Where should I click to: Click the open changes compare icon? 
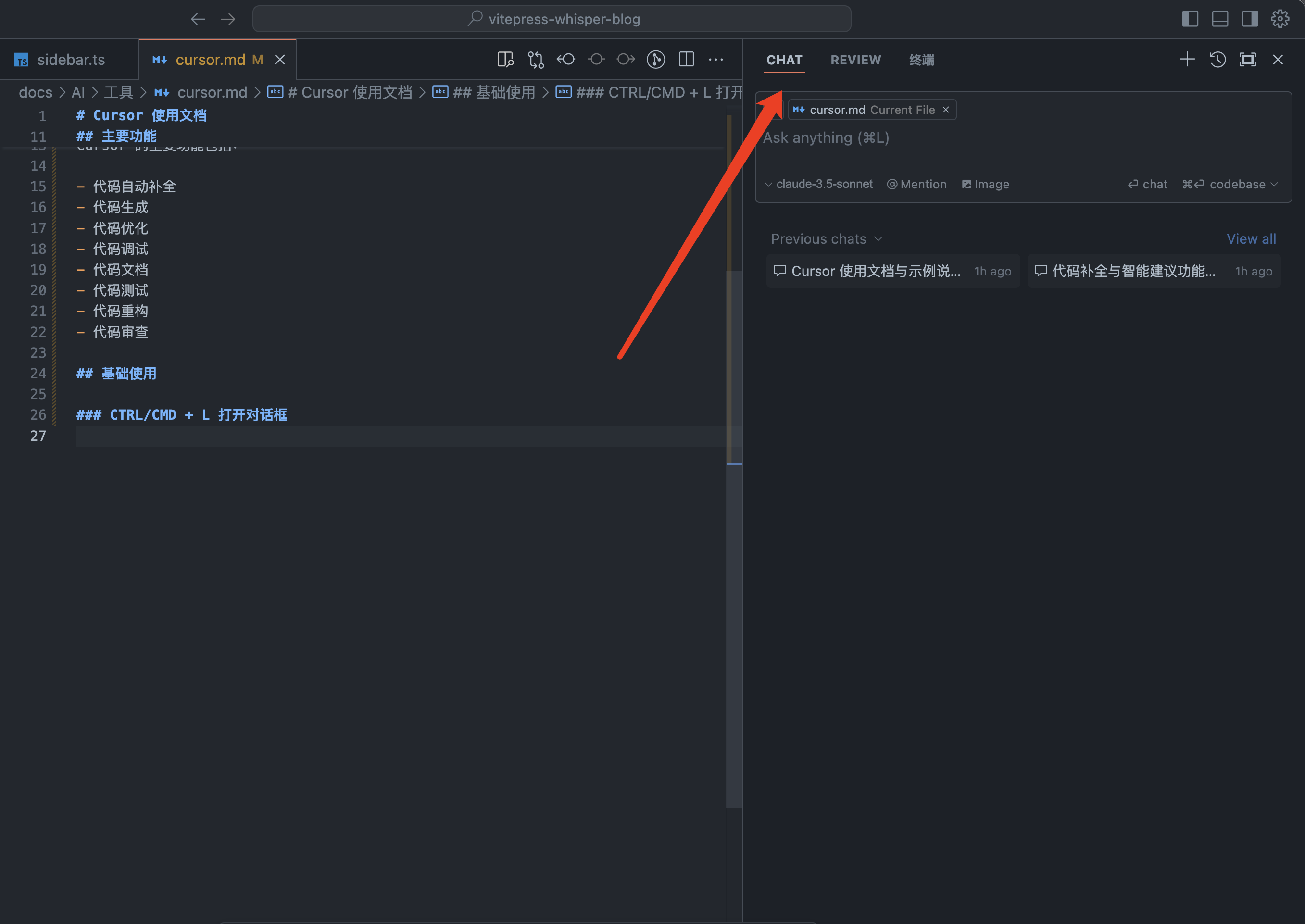[x=535, y=60]
